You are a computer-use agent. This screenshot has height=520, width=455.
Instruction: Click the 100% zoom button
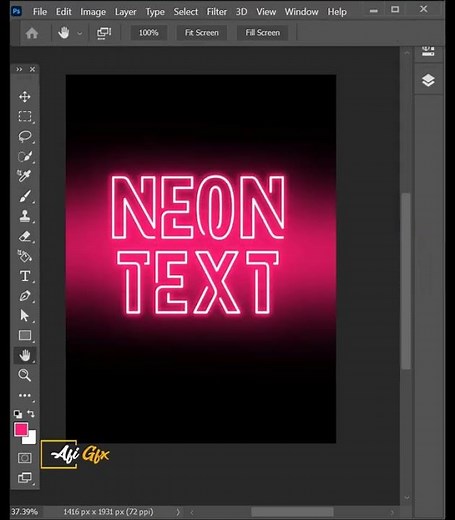coord(149,33)
